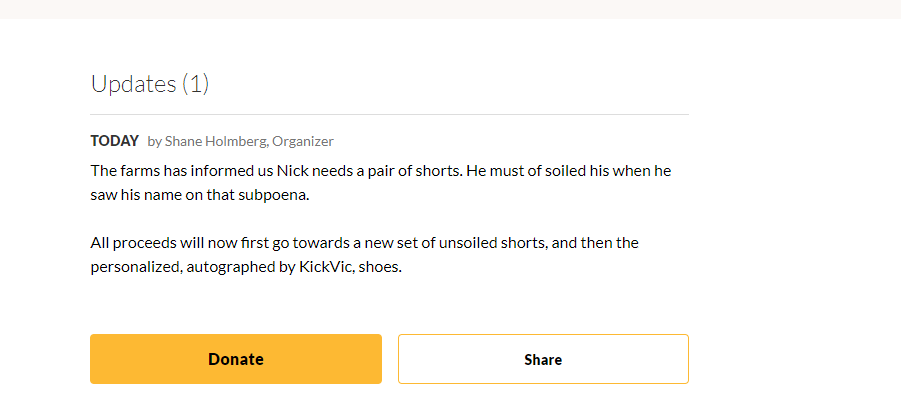Click the line starting "personalized, autographed by"
901x407 pixels.
(x=246, y=268)
